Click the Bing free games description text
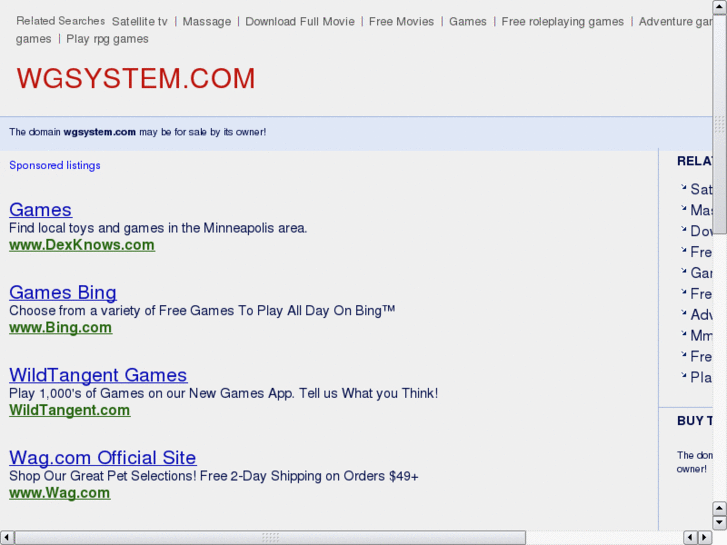The width and height of the screenshot is (727, 545). pos(202,310)
